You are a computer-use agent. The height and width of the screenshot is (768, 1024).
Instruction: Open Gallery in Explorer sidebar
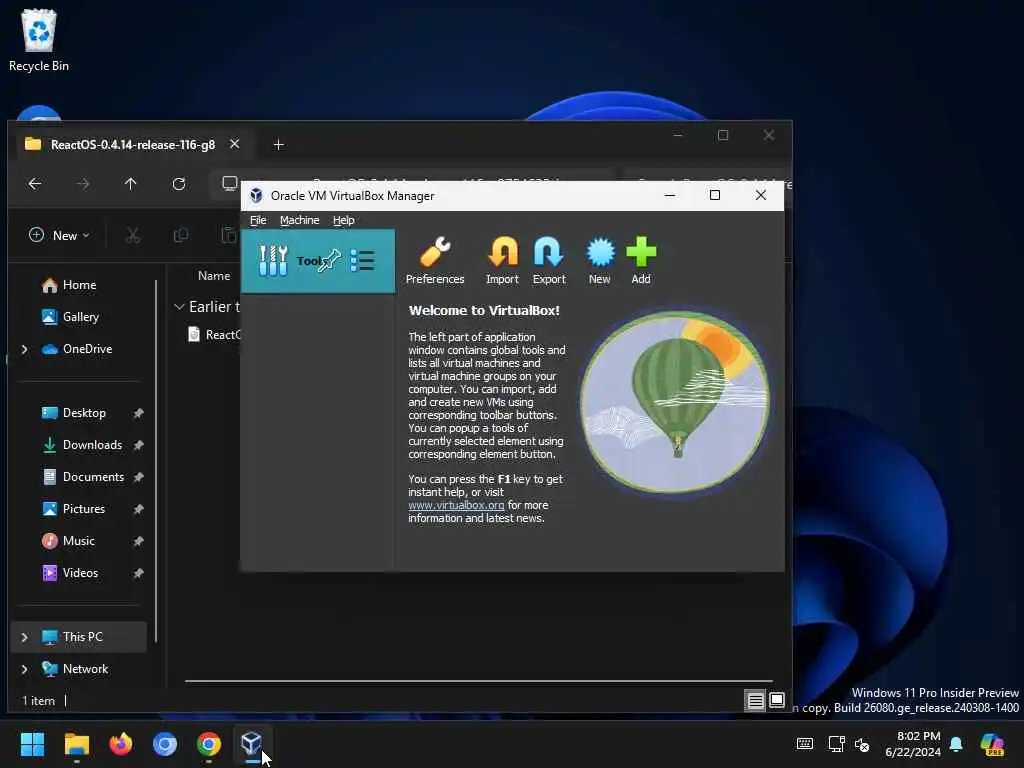click(x=71, y=317)
